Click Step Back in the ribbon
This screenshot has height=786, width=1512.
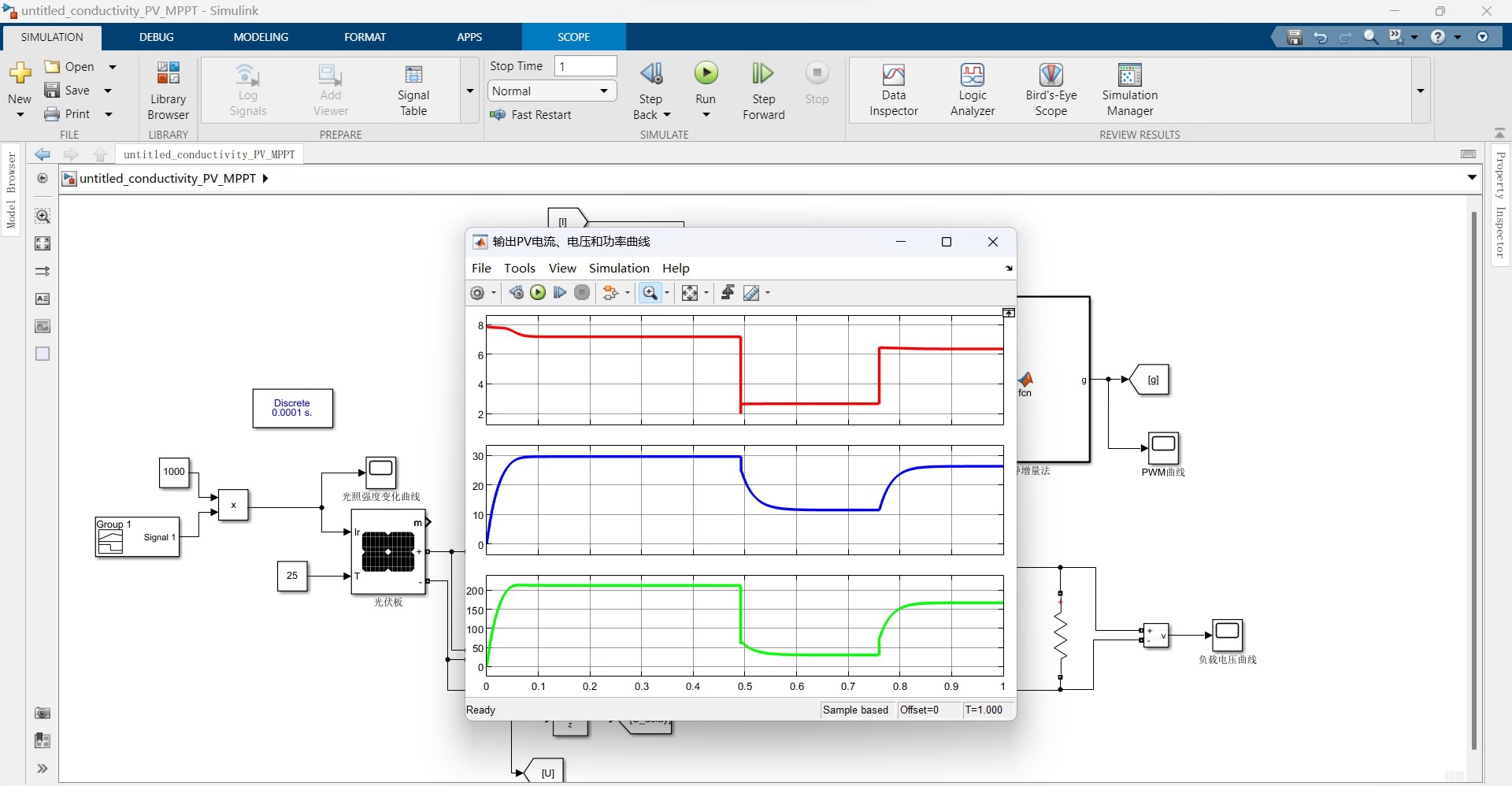pos(651,91)
